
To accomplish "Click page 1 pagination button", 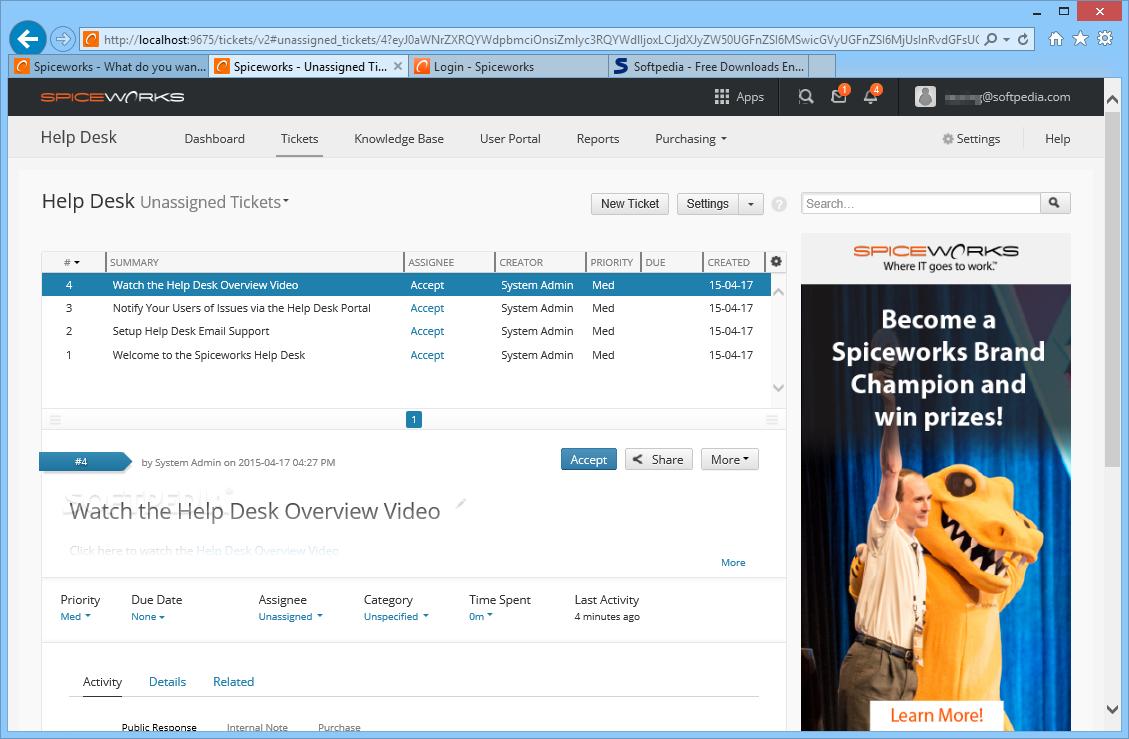I will tap(414, 419).
